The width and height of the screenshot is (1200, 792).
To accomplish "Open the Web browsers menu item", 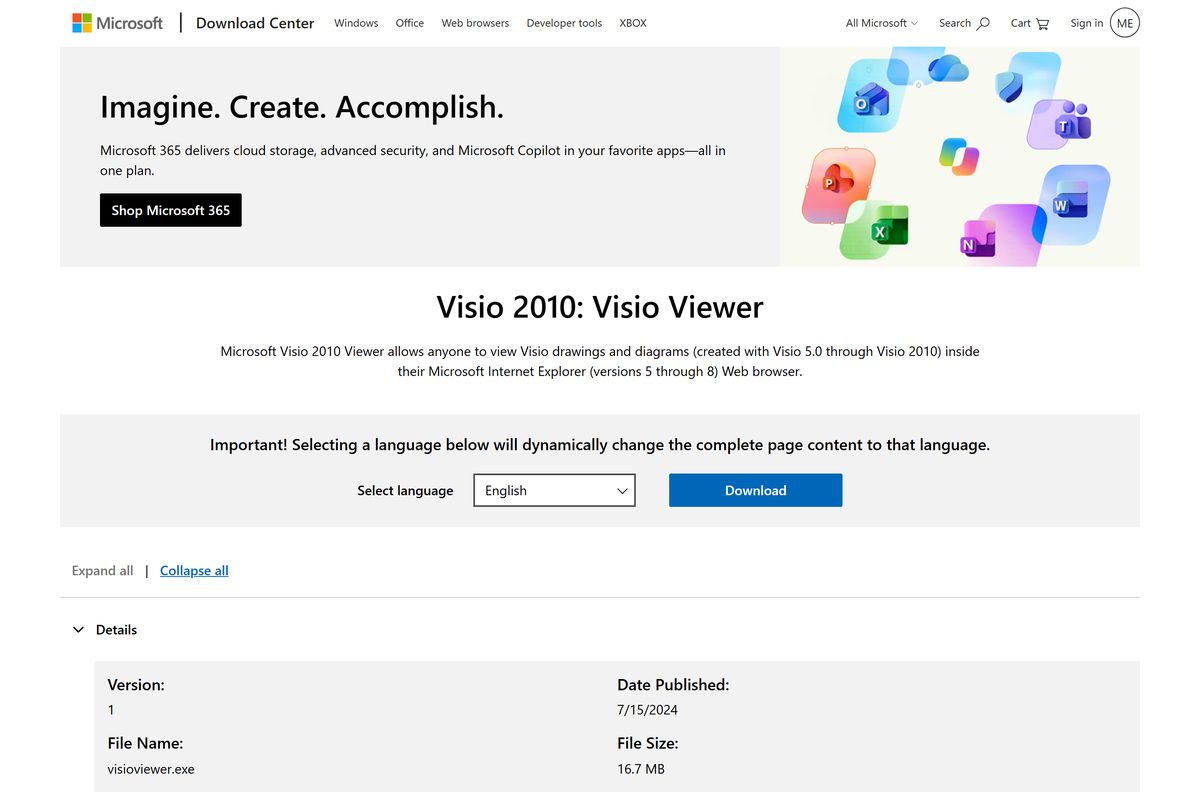I will (x=475, y=23).
